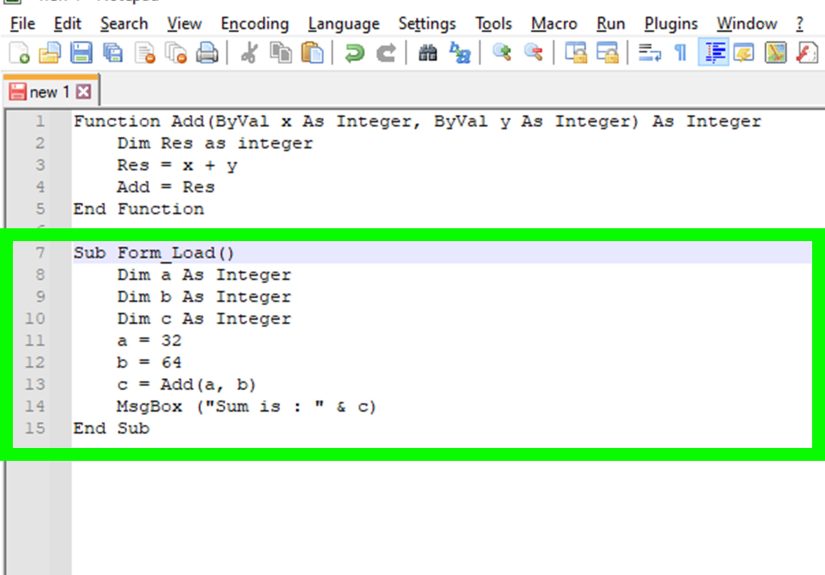Click the 'c = Add(a, b)' line
Viewport: 825px width, 575px height.
(x=187, y=385)
